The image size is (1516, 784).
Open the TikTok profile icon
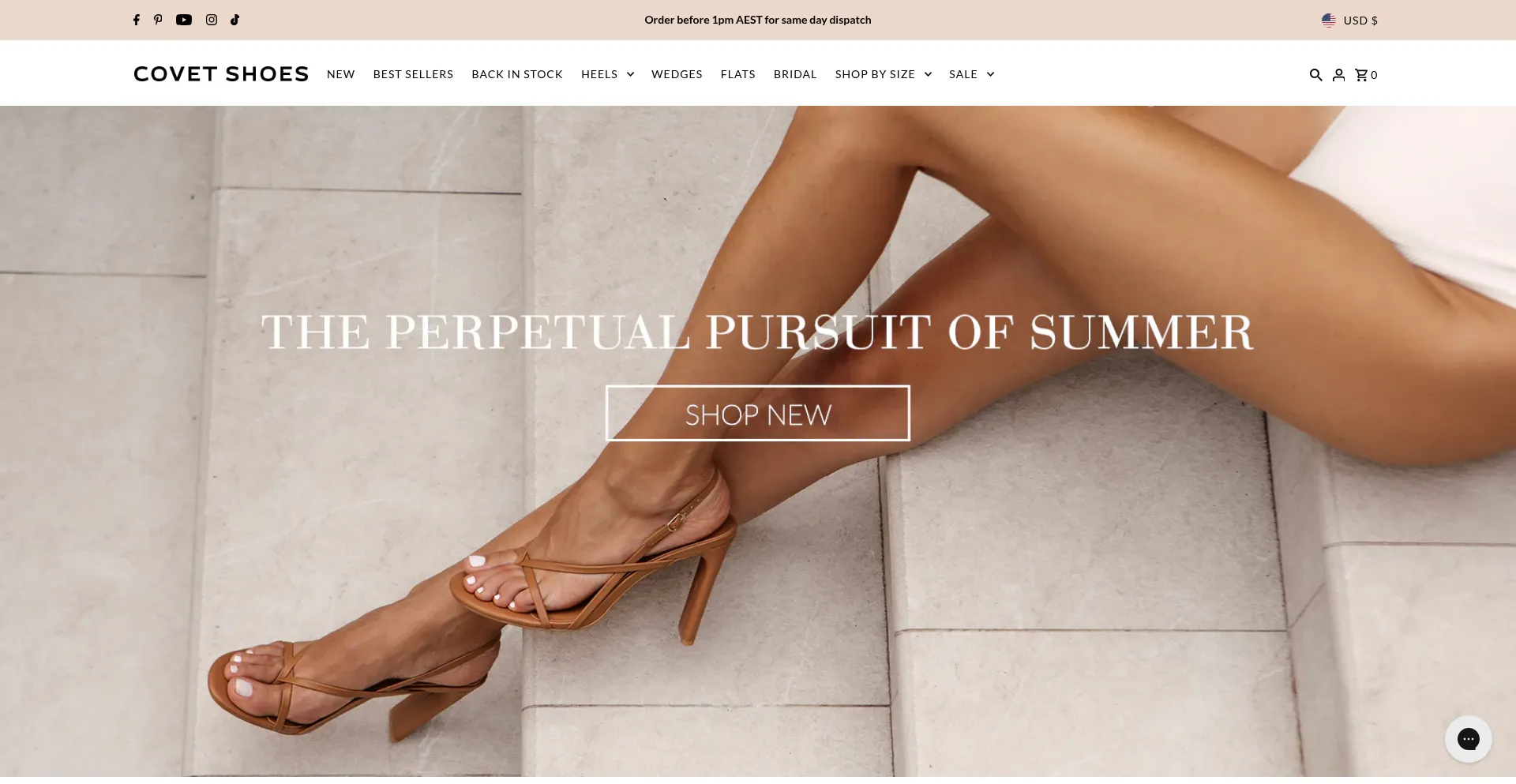(235, 20)
